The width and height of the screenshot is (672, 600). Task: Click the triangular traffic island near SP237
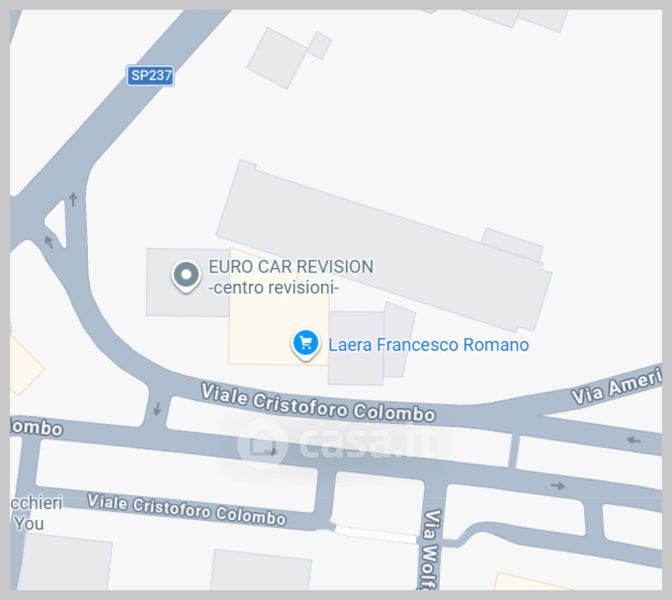(x=57, y=223)
